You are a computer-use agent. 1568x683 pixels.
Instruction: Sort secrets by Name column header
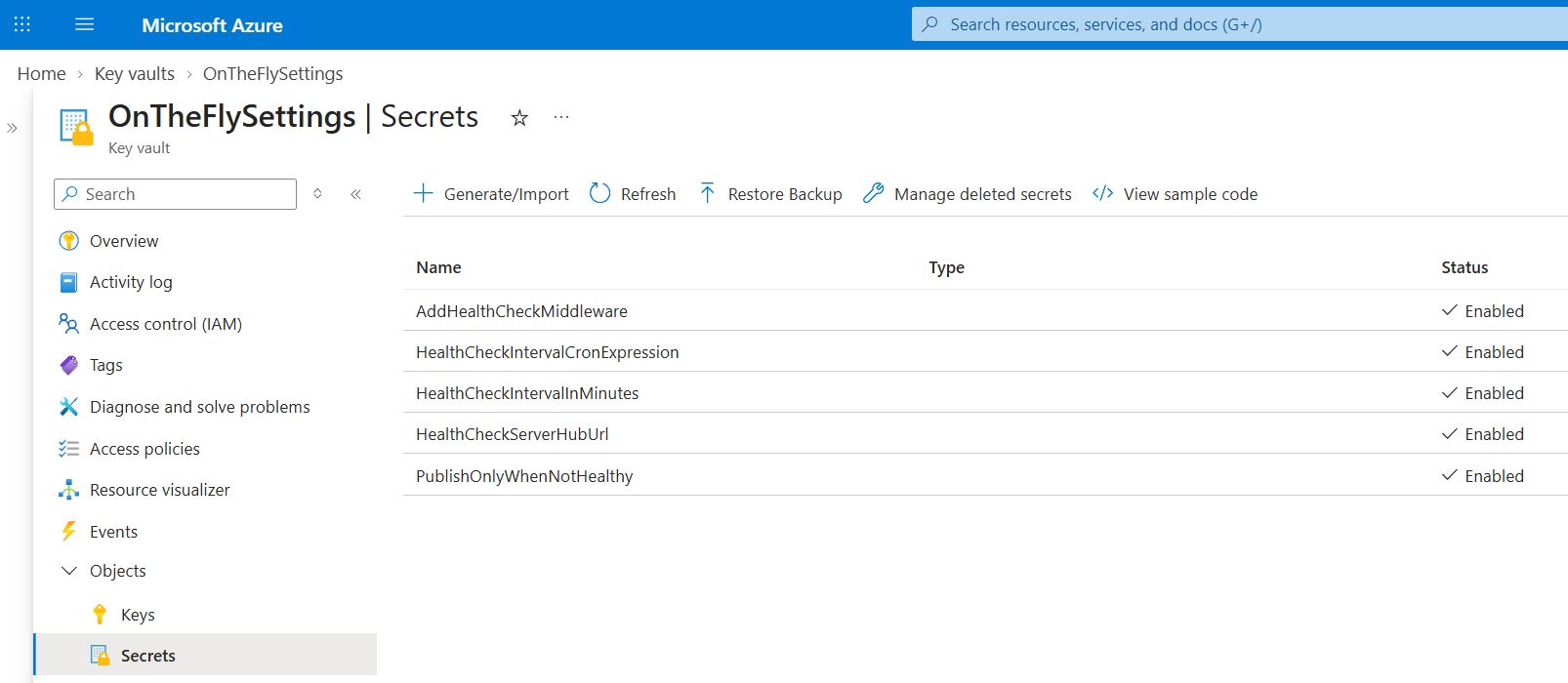click(438, 267)
